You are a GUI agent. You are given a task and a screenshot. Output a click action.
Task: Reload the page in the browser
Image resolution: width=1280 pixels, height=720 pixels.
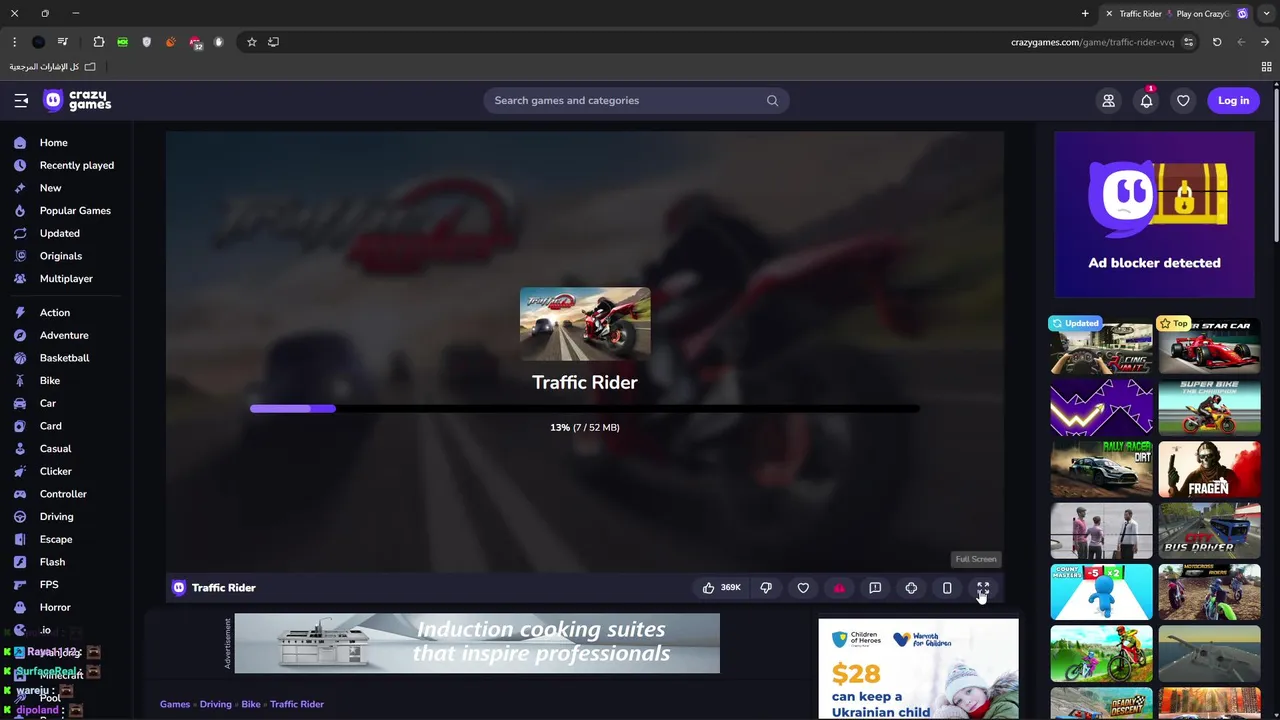click(1217, 42)
